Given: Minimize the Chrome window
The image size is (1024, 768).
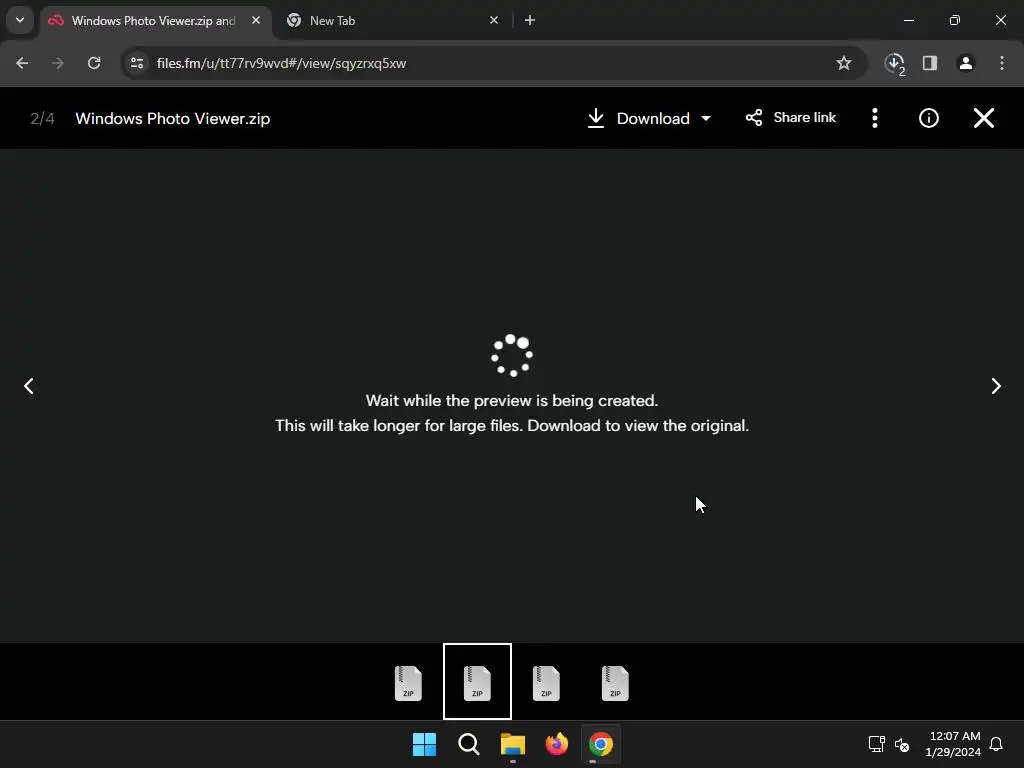Looking at the screenshot, I should [x=908, y=20].
